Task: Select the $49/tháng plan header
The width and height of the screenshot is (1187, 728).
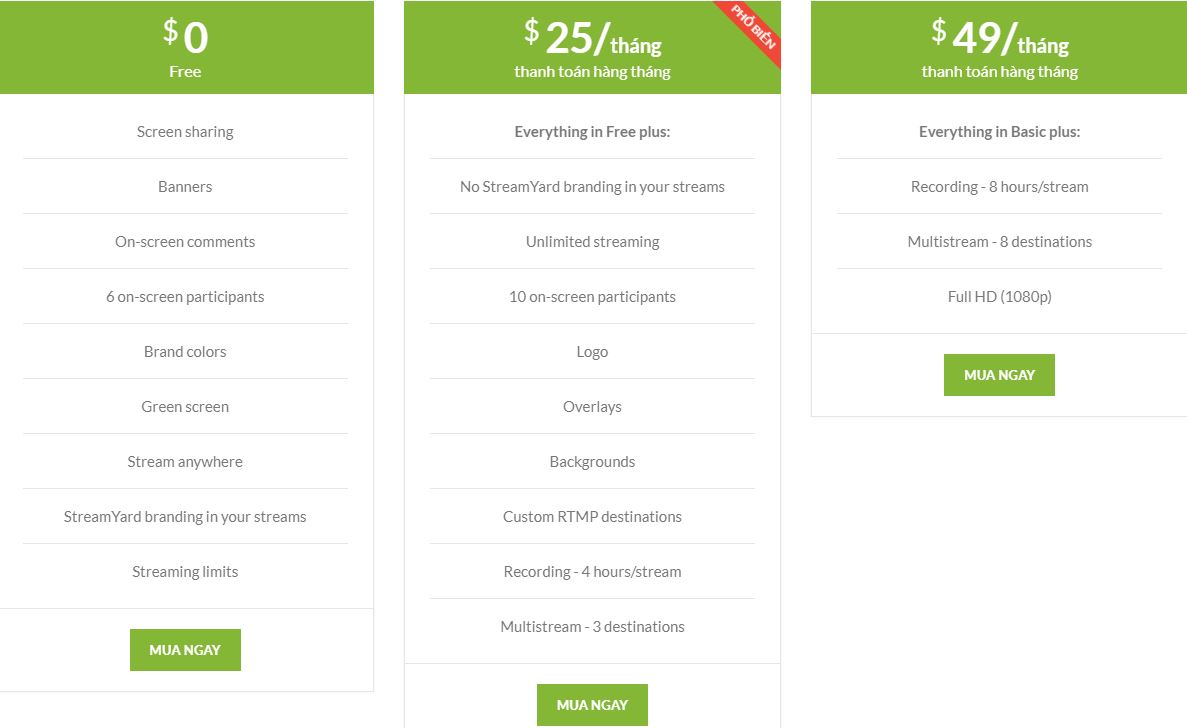Action: 999,47
